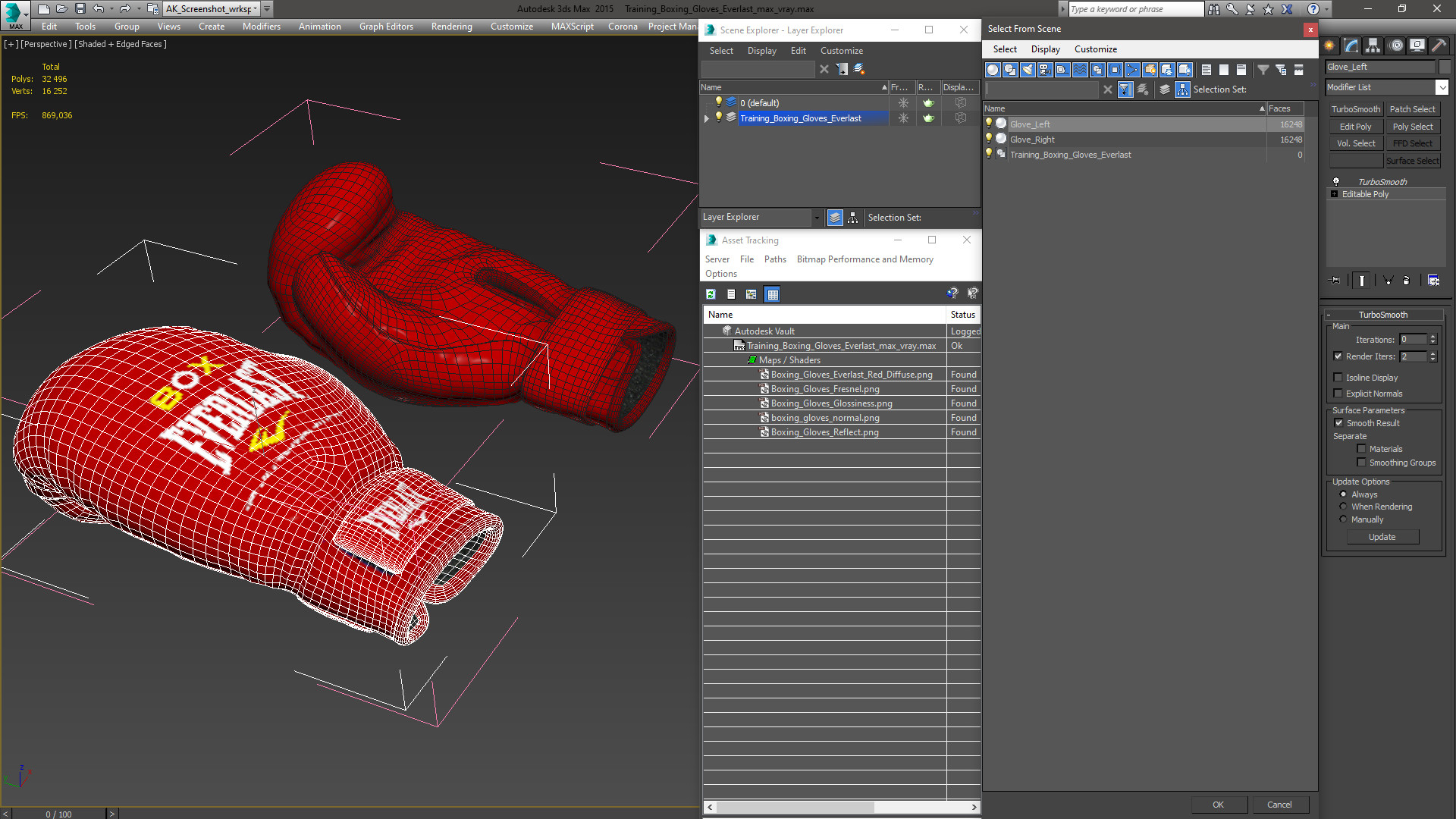
Task: Open the Hierarchy command panel tab
Action: point(1373,45)
